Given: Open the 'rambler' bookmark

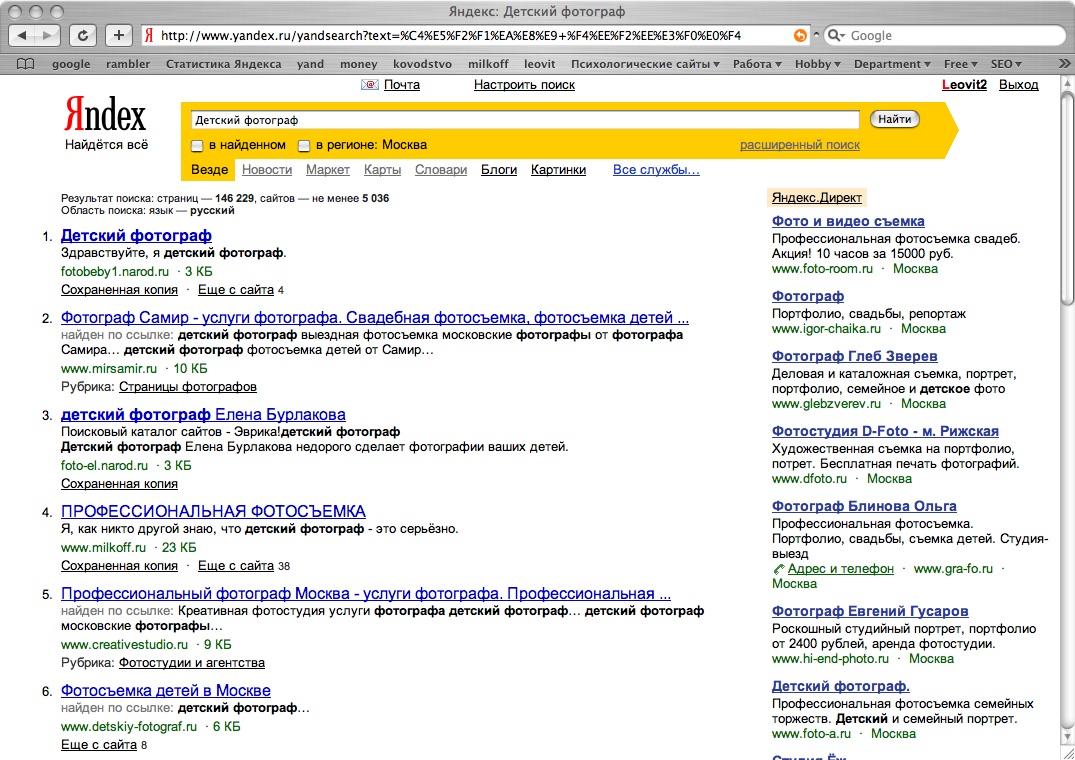Looking at the screenshot, I should click(x=128, y=64).
